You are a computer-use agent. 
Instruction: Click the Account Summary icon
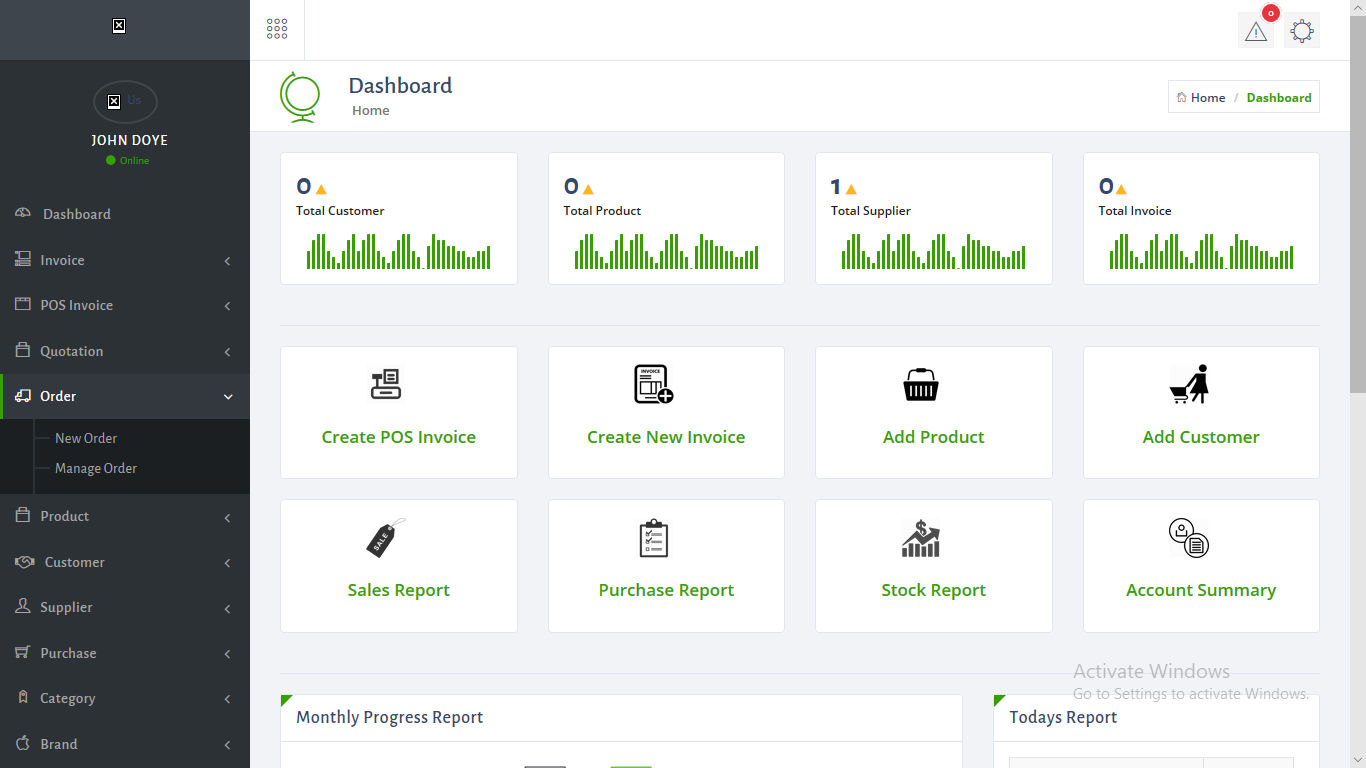tap(1189, 538)
